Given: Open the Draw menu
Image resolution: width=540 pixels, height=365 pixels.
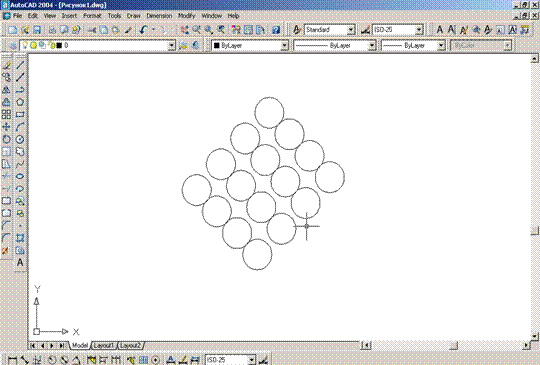Looking at the screenshot, I should [134, 16].
